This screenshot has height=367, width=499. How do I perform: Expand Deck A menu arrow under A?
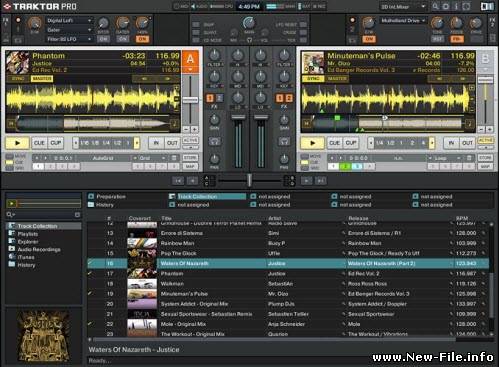pos(190,70)
